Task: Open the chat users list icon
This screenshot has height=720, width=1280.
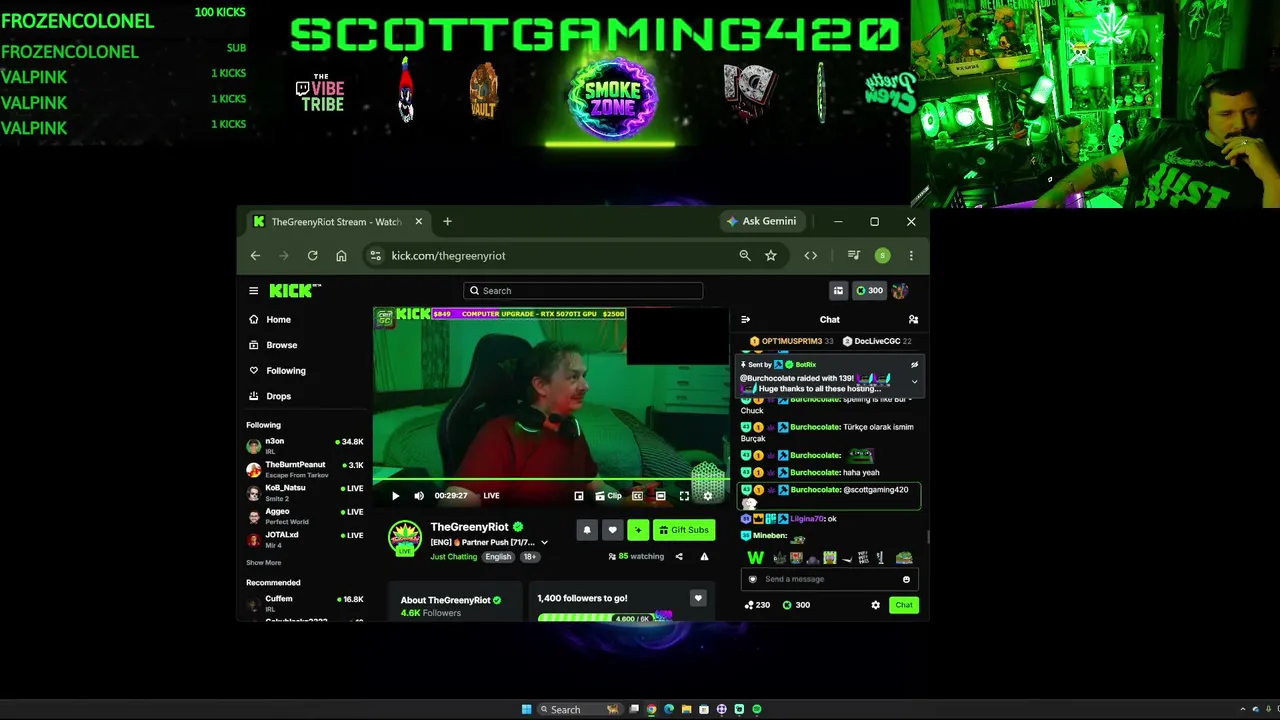Action: pos(913,320)
